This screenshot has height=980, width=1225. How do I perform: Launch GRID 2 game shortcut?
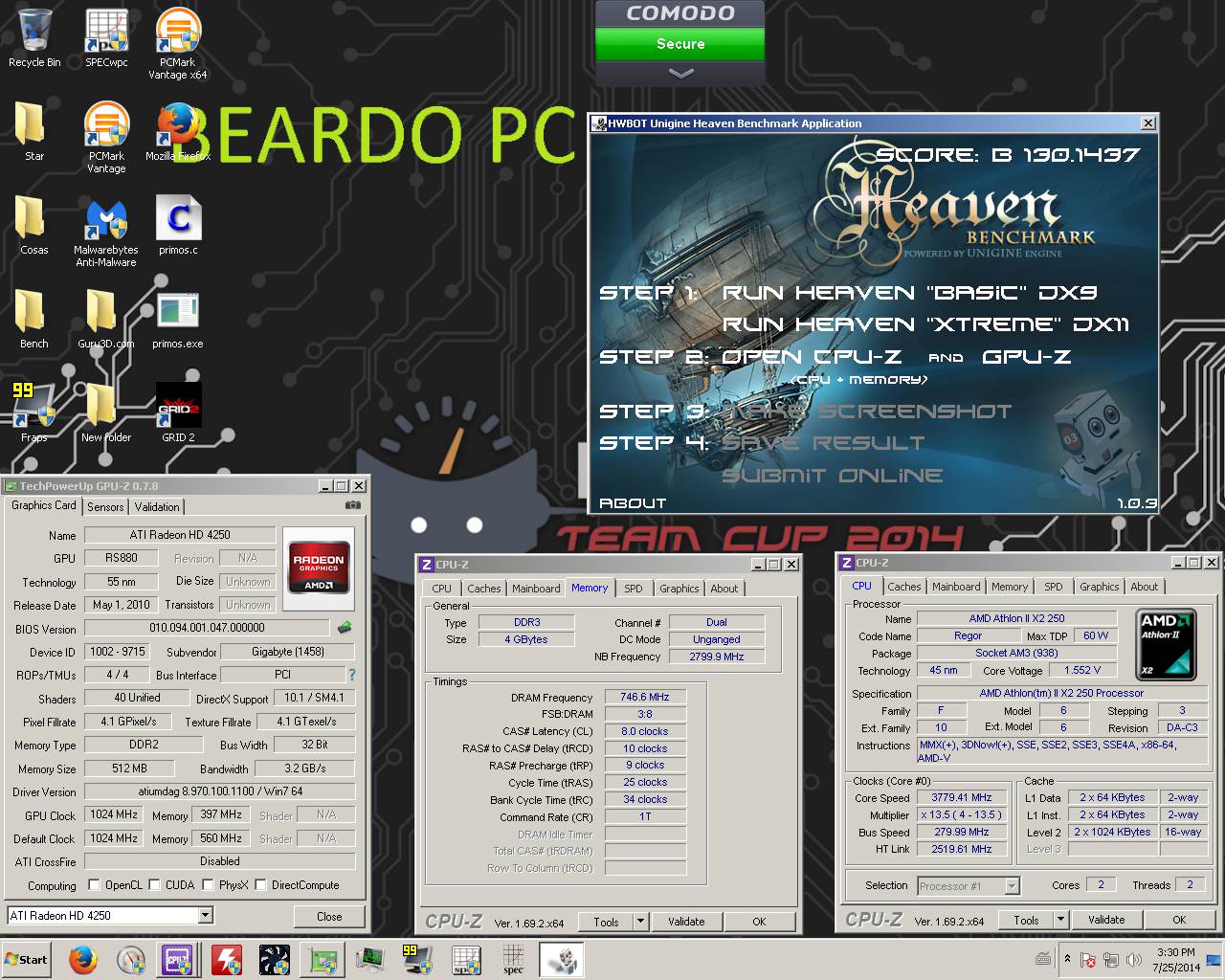tap(178, 413)
